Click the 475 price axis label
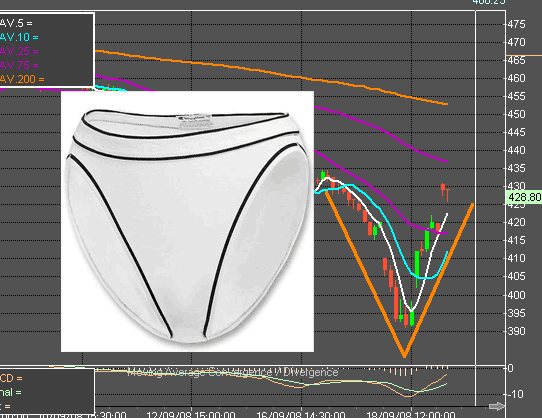This screenshot has width=542, height=418. [x=516, y=24]
